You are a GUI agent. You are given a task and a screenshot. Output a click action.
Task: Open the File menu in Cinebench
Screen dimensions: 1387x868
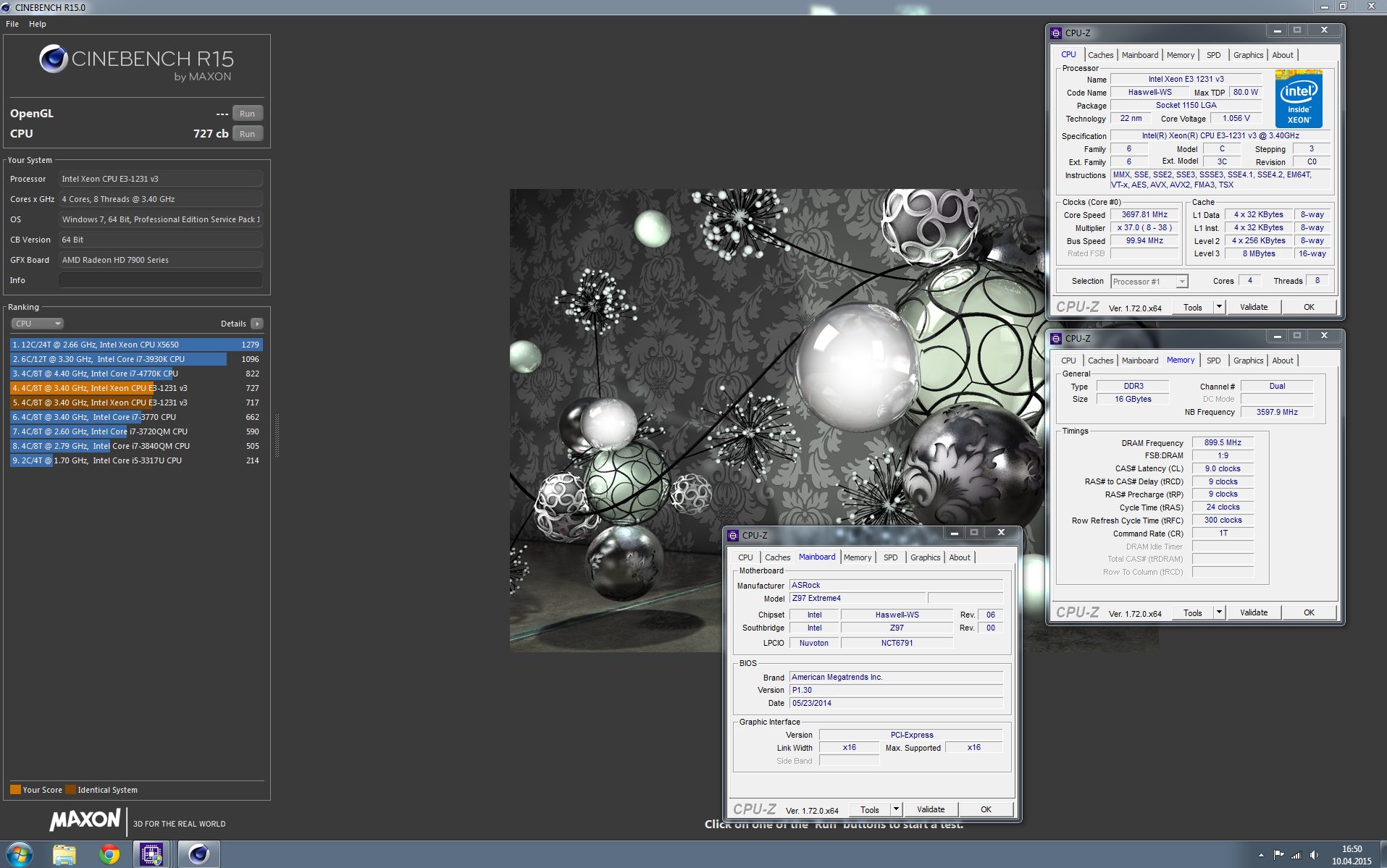point(12,24)
